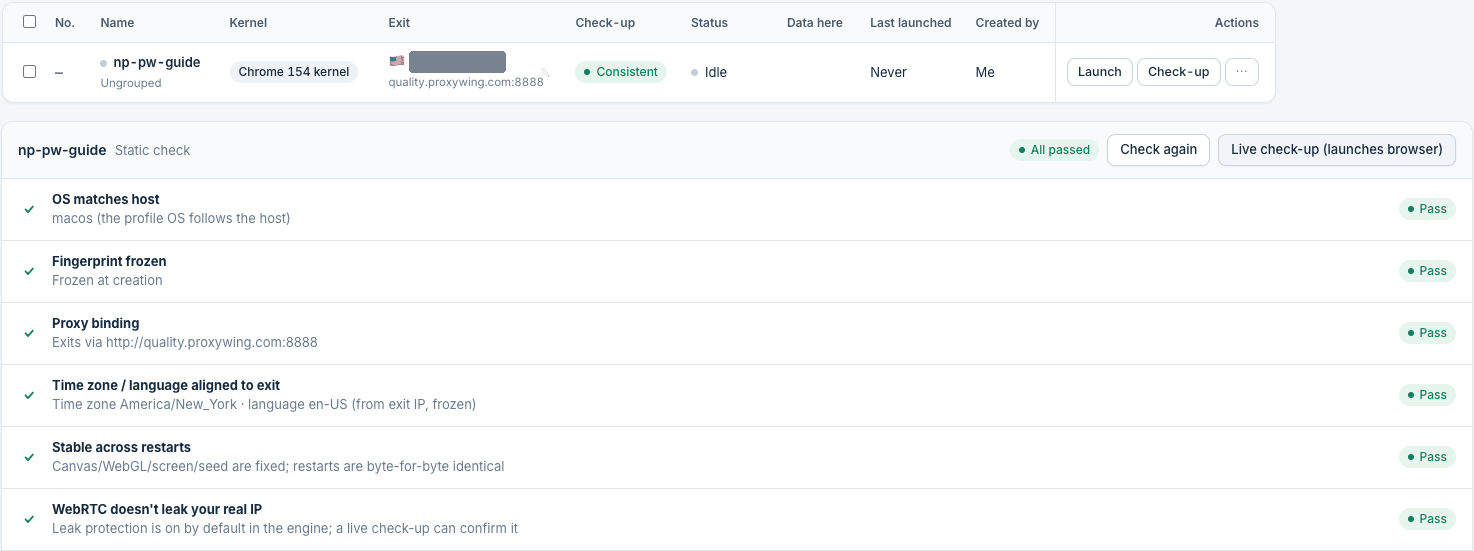Click the All passed status badge

[1053, 150]
